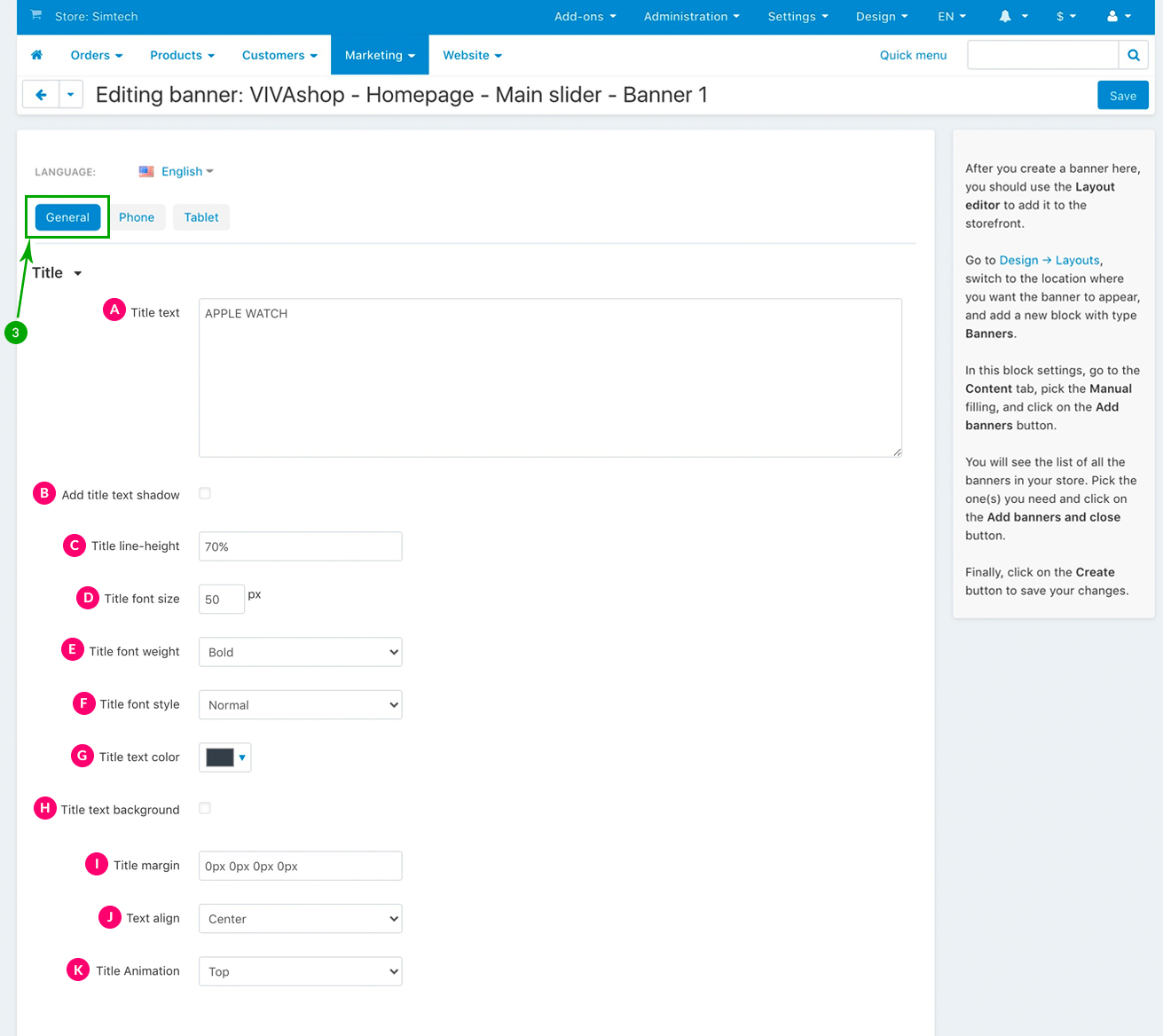
Task: Click the back arrow button
Action: [x=41, y=95]
